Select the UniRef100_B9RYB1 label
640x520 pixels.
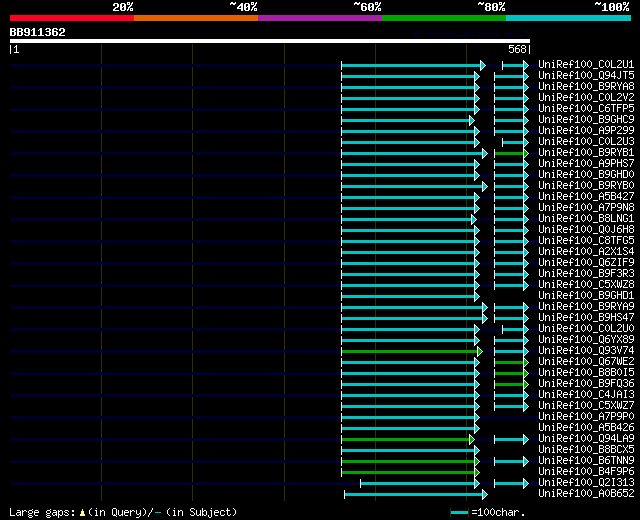tap(586, 153)
